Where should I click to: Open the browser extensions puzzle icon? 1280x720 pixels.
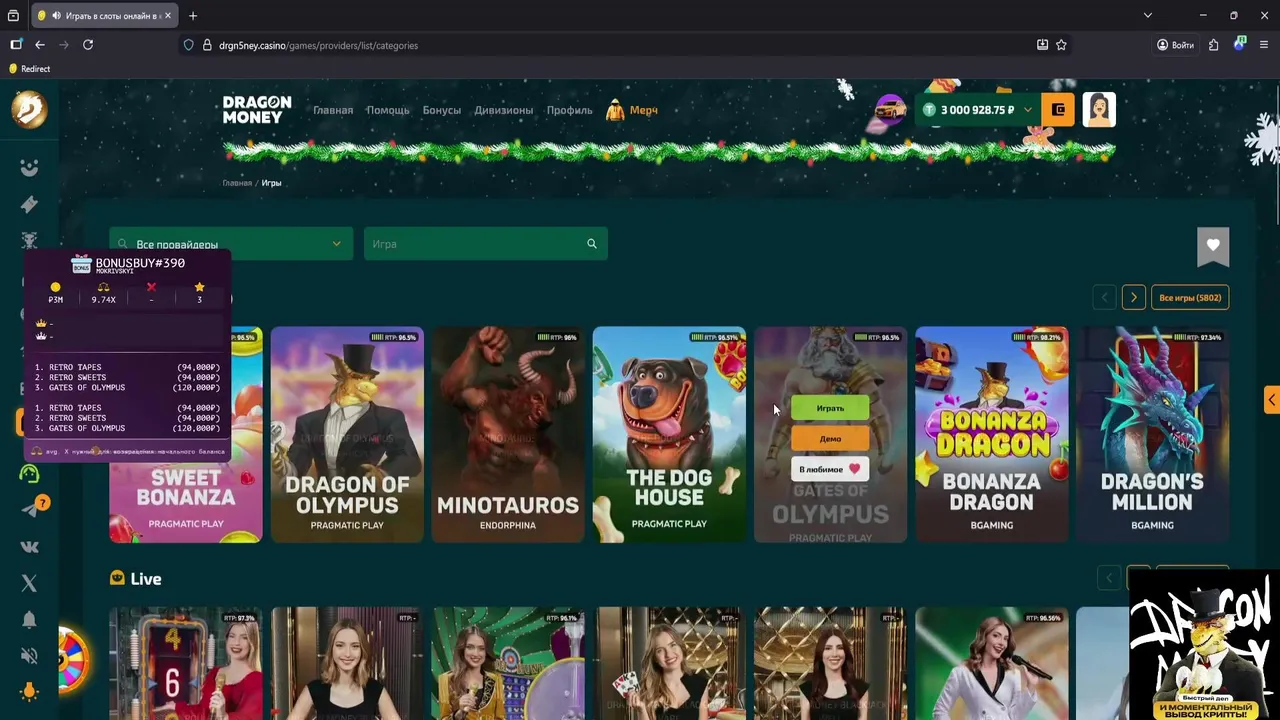pos(1213,45)
